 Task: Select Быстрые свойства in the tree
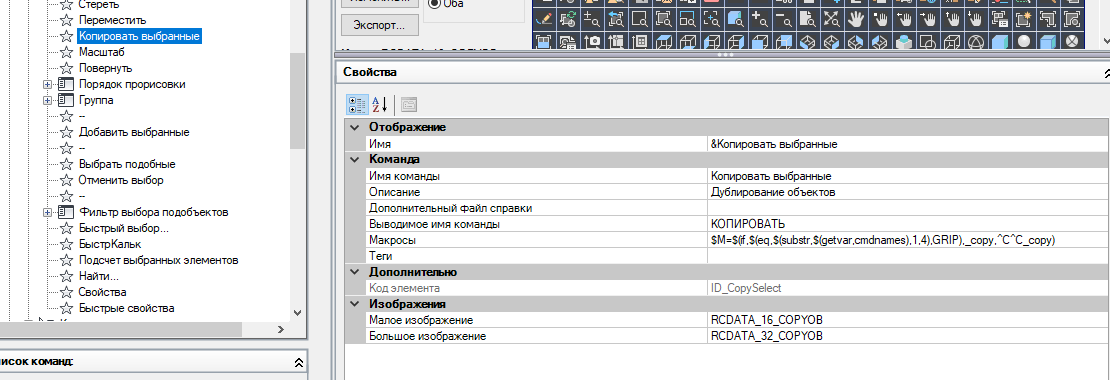click(127, 309)
